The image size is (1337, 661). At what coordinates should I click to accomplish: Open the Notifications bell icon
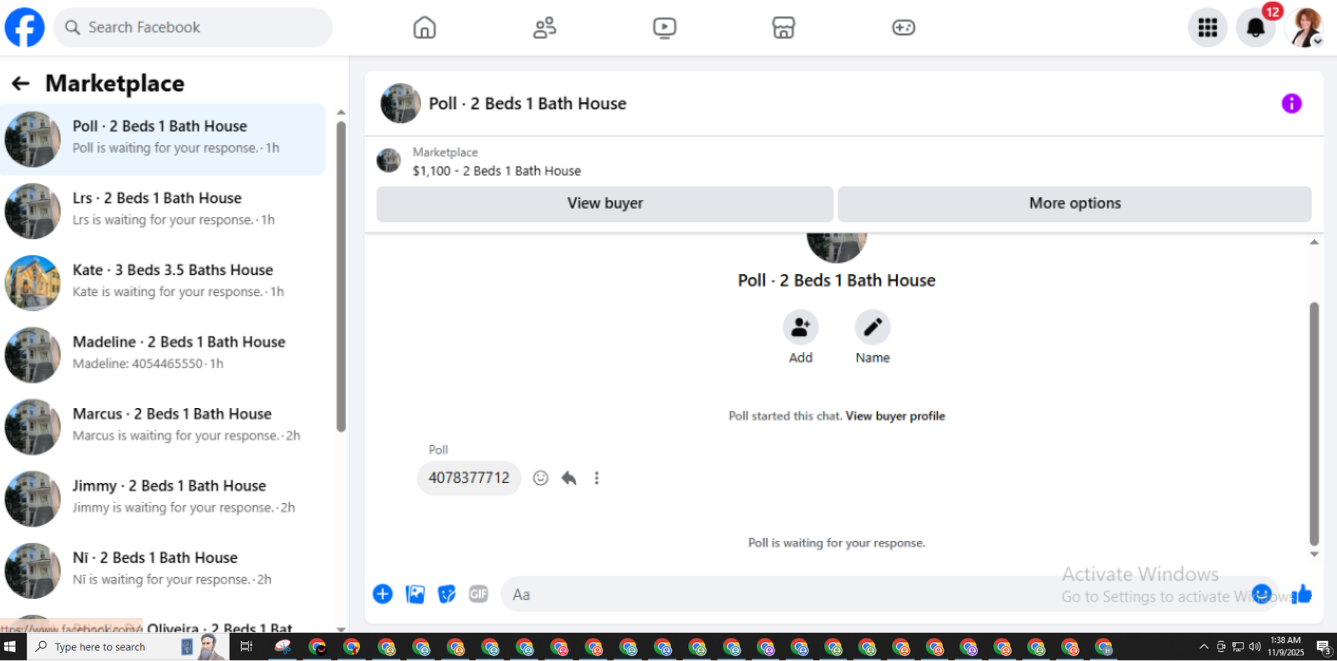click(1256, 28)
